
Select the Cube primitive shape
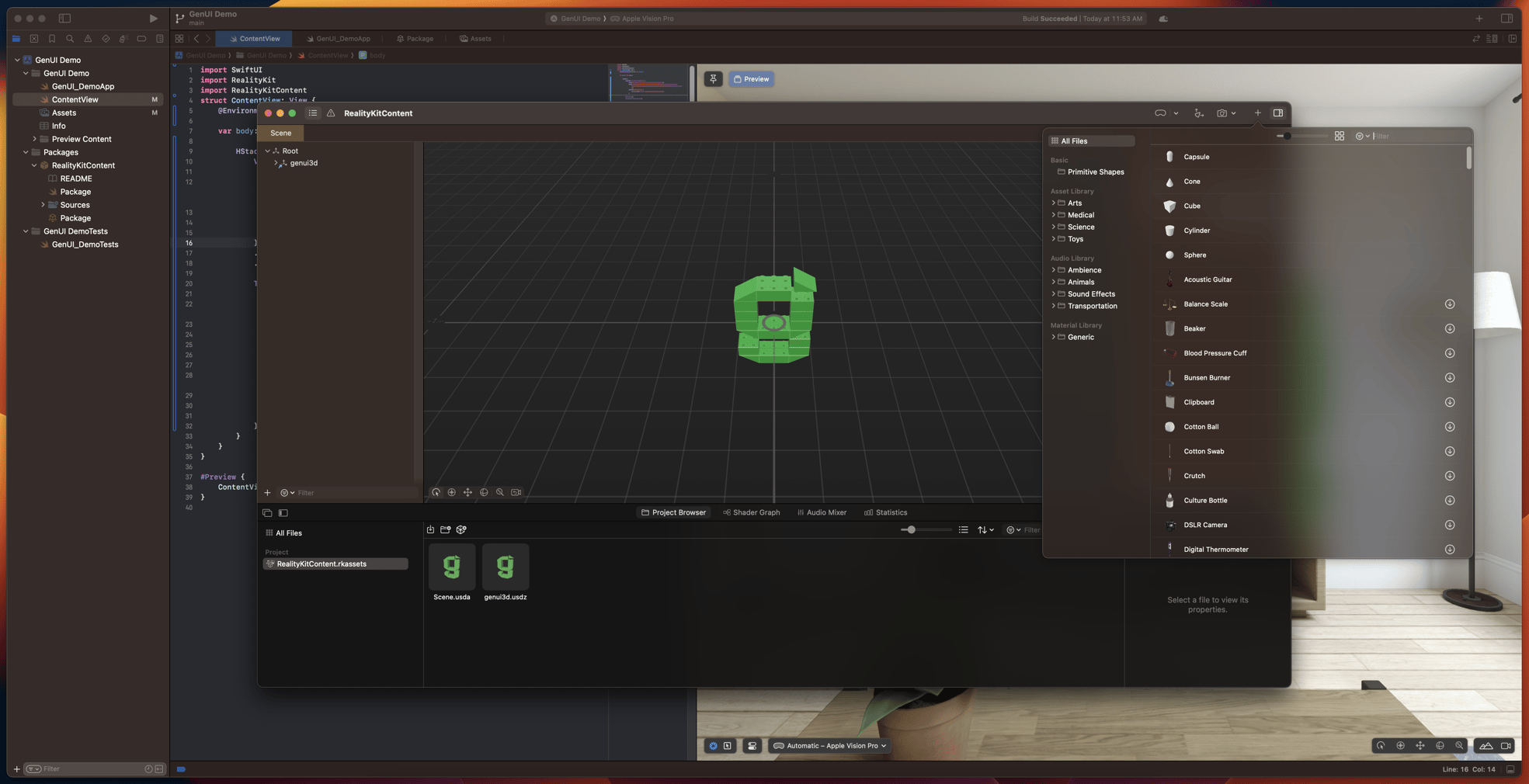(x=1308, y=206)
